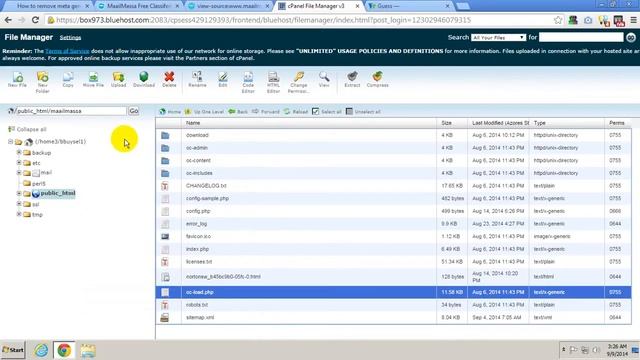Switch to MaailMassa Free Classifieds tab
The image size is (640, 360).
pyautogui.click(x=138, y=6)
